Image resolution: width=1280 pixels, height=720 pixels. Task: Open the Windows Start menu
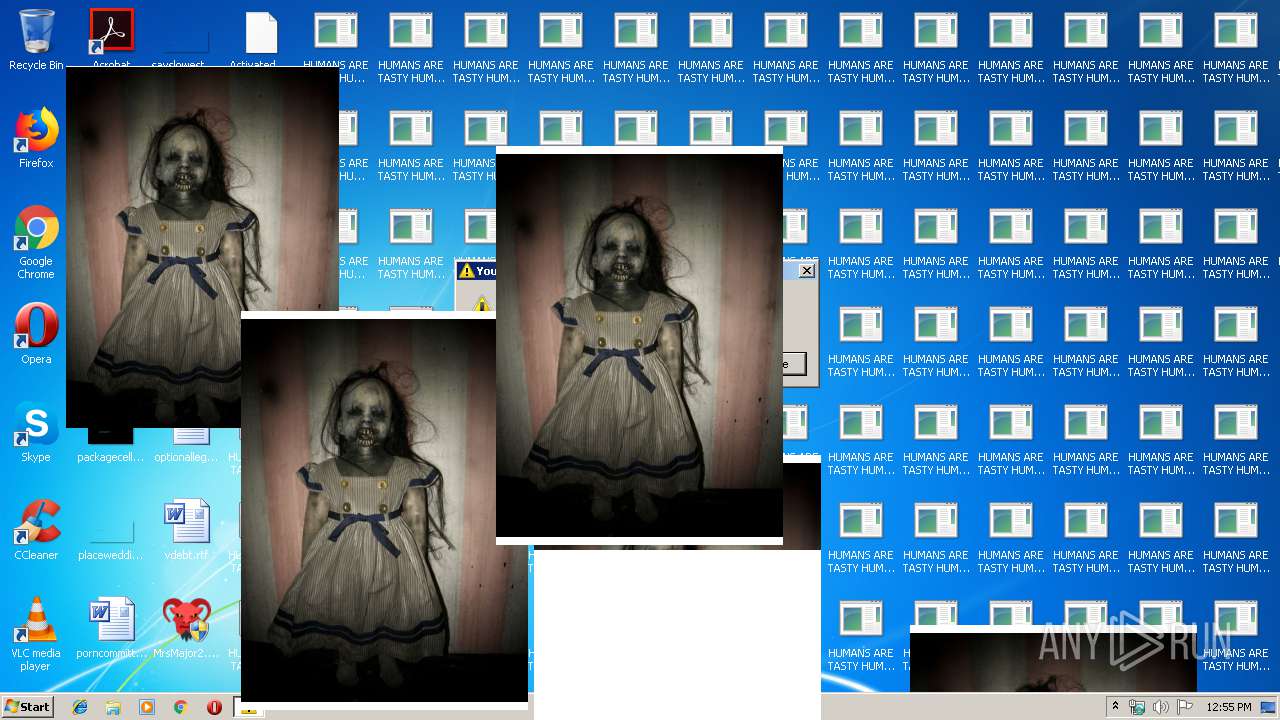pyautogui.click(x=27, y=707)
